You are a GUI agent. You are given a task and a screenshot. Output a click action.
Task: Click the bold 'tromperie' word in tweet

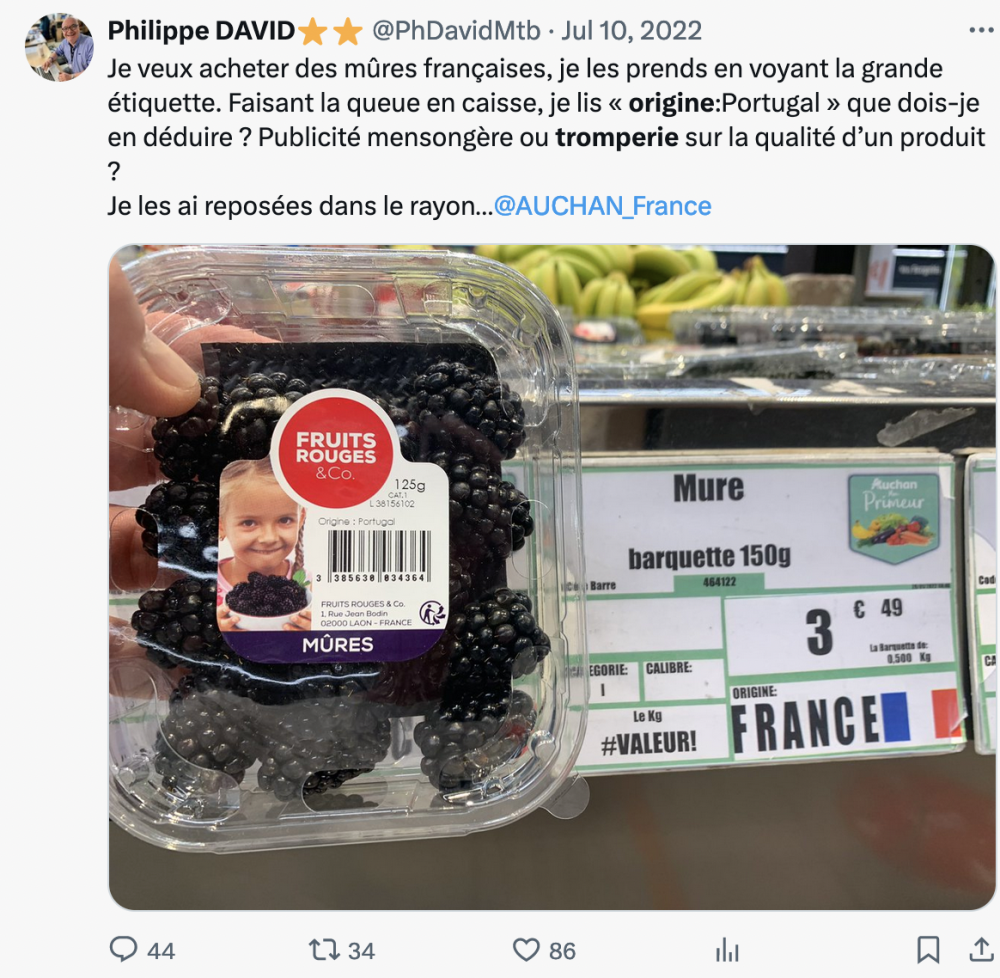(617, 138)
